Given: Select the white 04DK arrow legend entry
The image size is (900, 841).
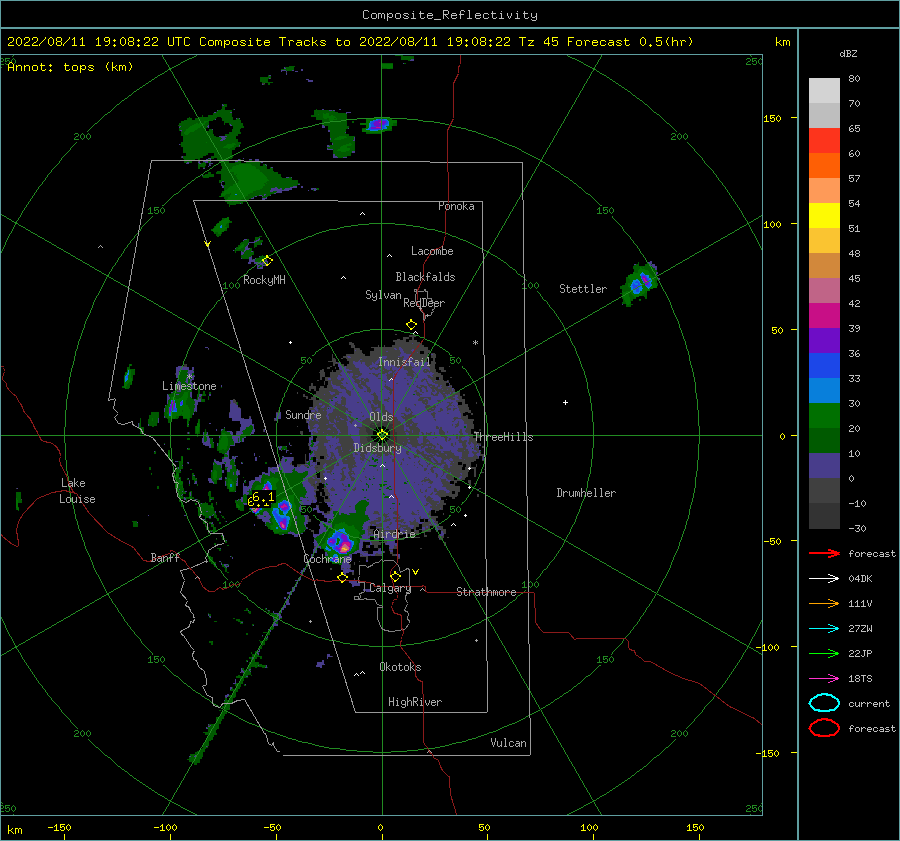Looking at the screenshot, I should tap(824, 578).
